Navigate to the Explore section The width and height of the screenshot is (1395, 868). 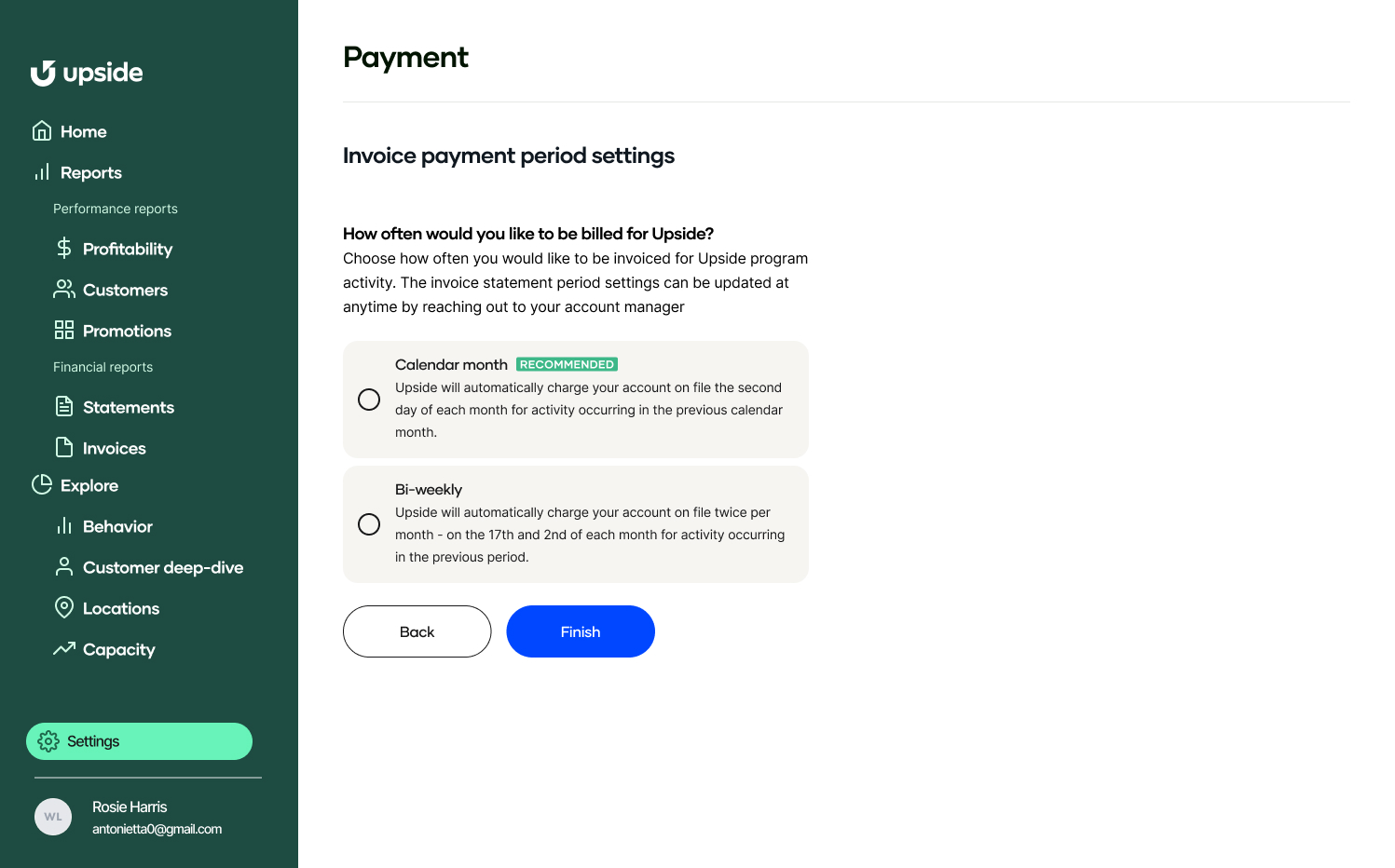click(89, 485)
